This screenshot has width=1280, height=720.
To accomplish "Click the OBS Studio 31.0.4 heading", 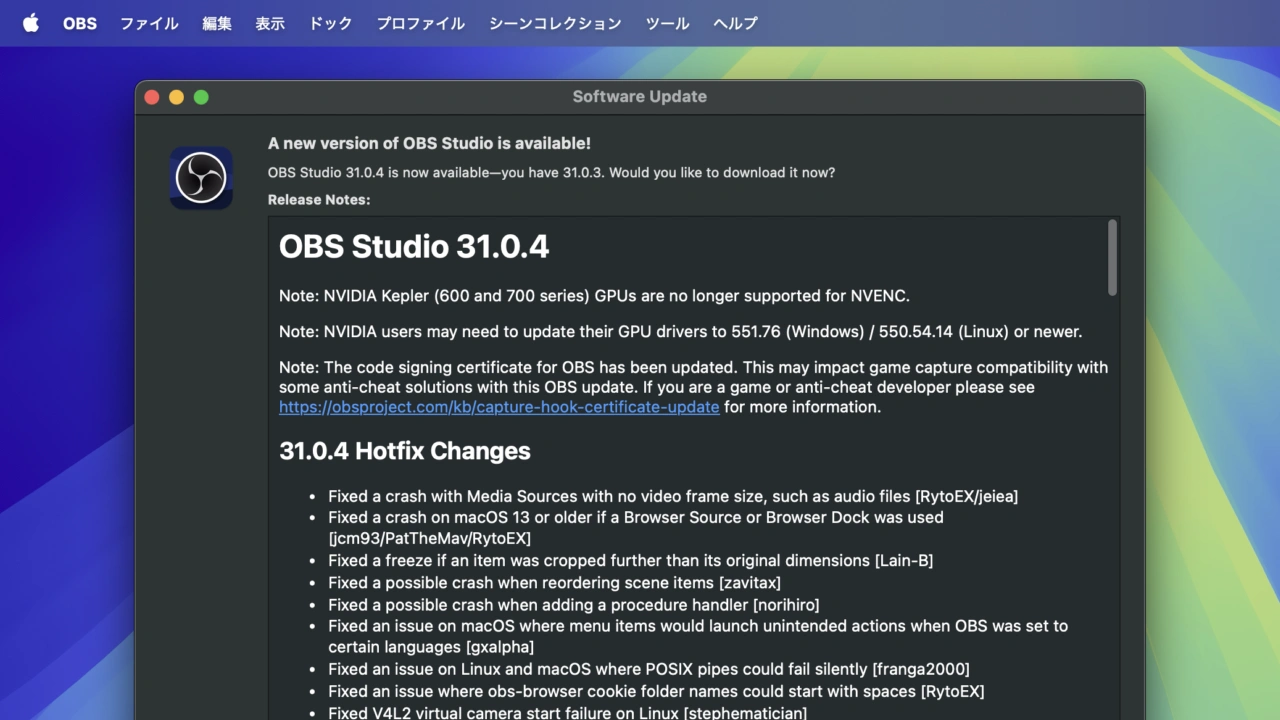I will click(x=414, y=247).
